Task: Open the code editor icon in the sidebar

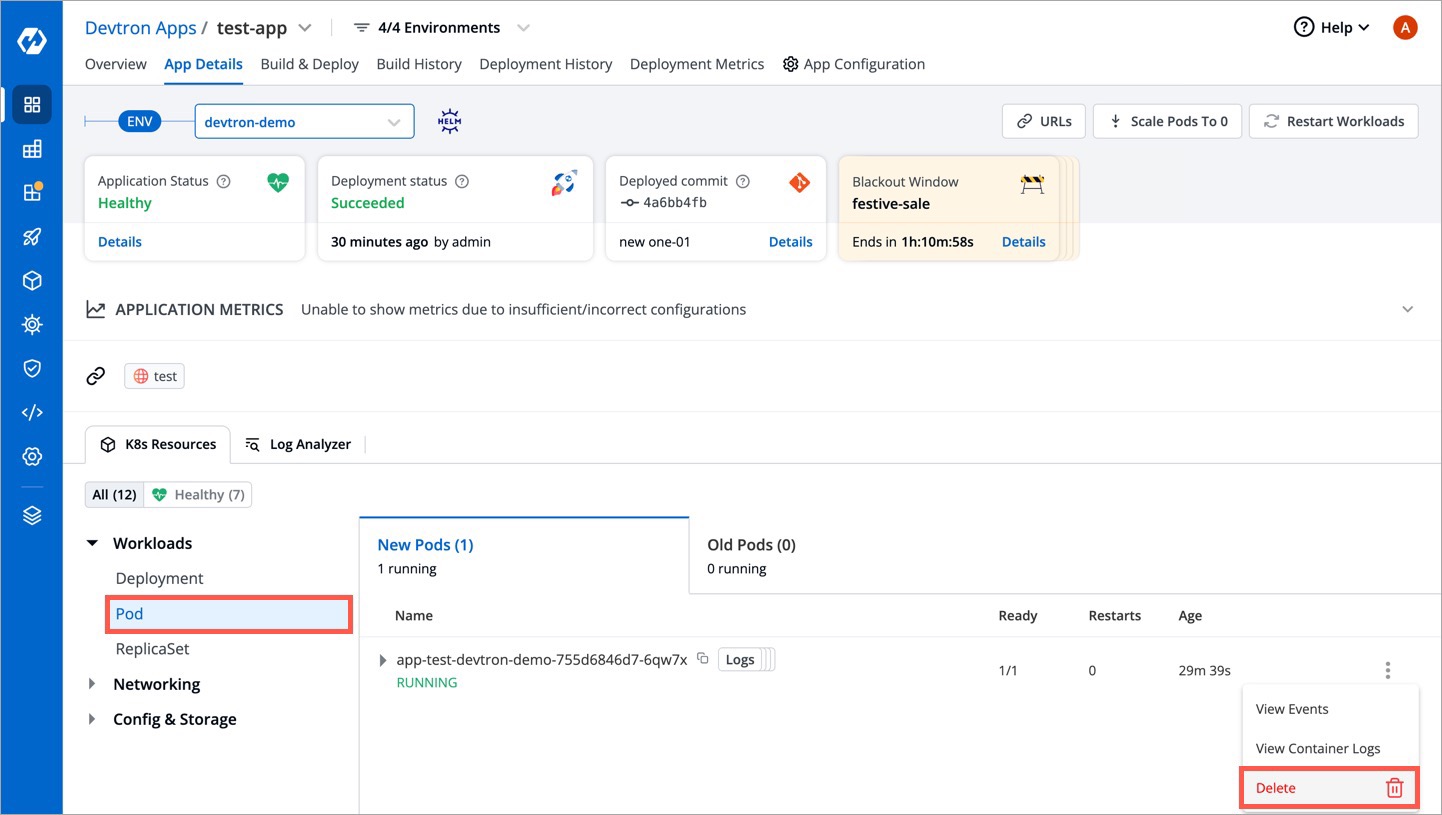Action: tap(32, 413)
